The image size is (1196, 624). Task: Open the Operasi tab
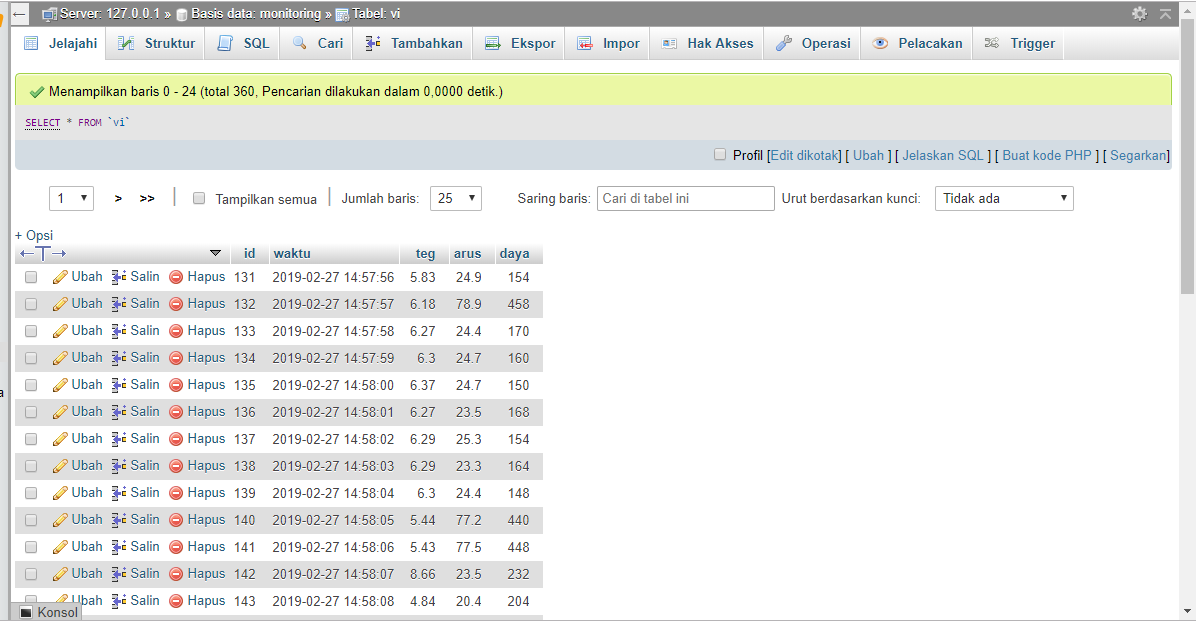tap(814, 43)
